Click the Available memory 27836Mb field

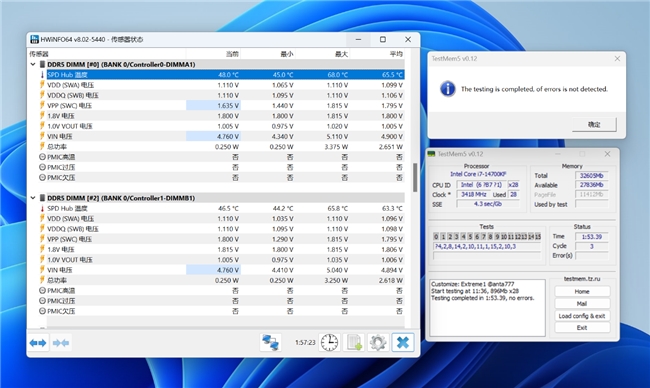tap(591, 185)
